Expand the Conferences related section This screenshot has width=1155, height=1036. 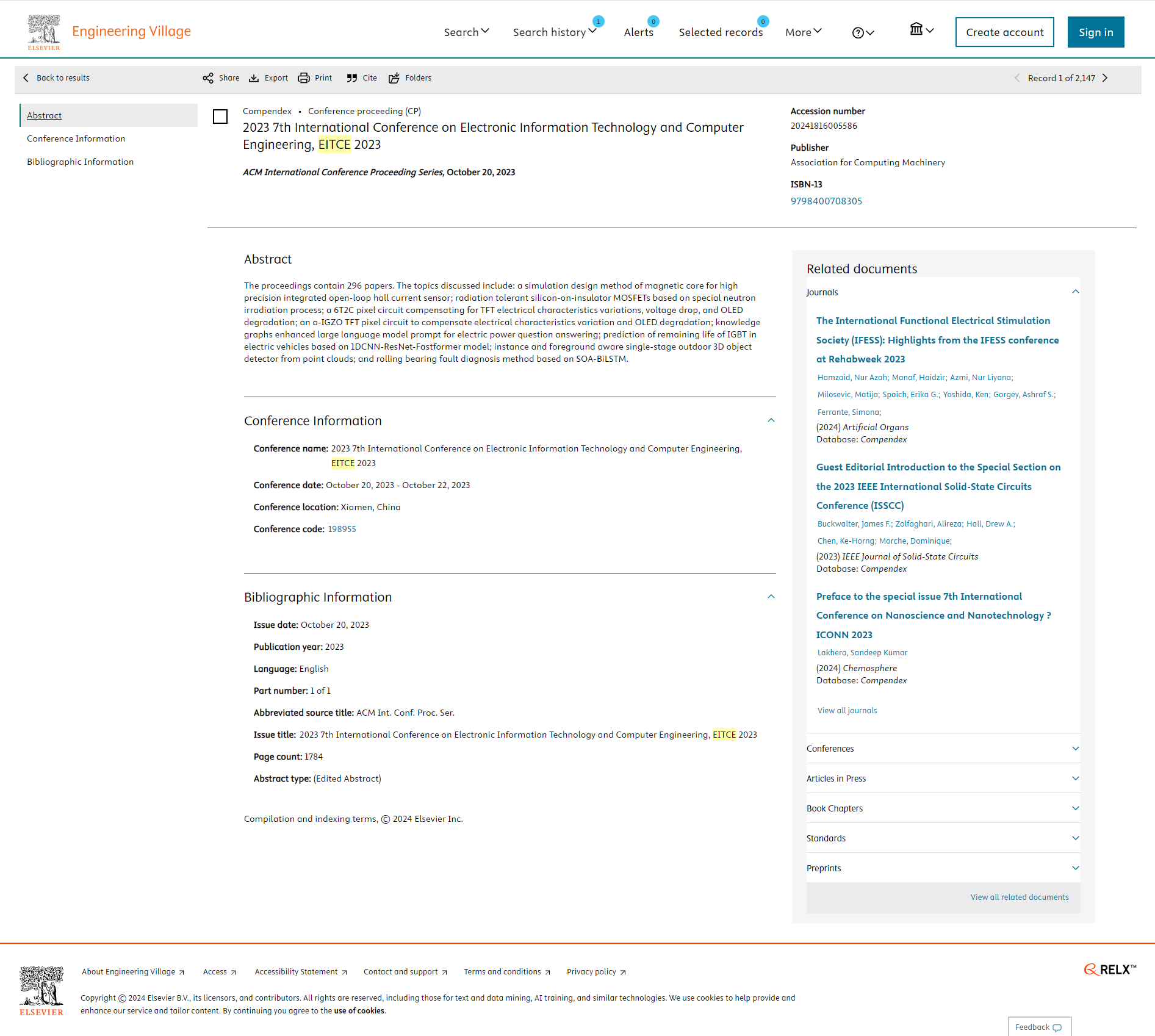point(943,749)
